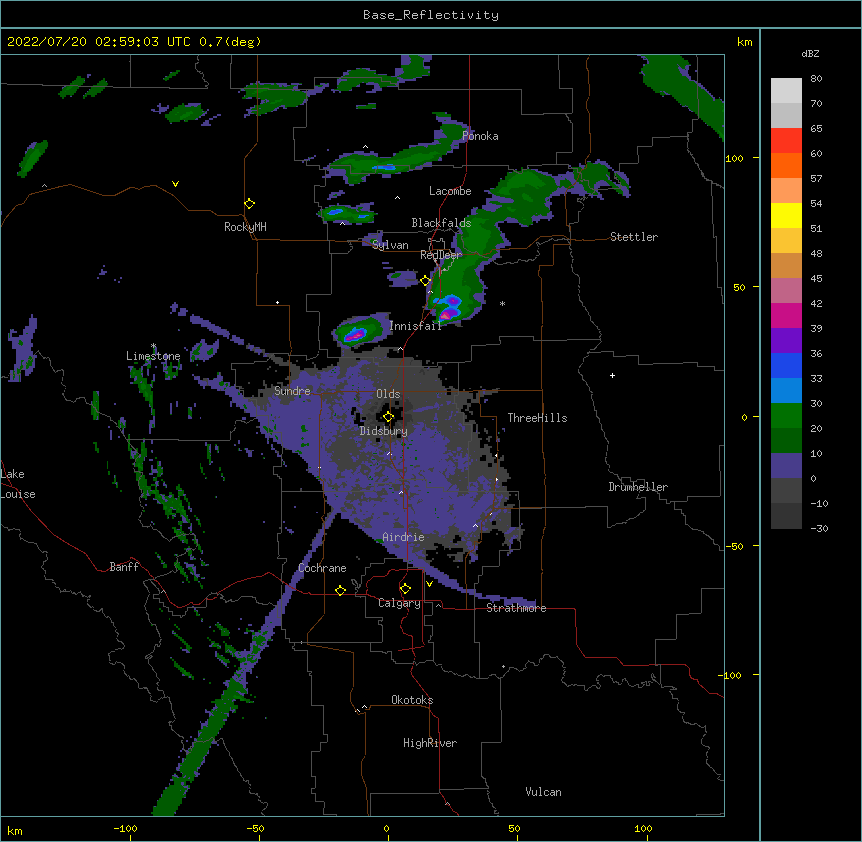Click the HighRiver label
The width and height of the screenshot is (862, 842).
pos(430,743)
